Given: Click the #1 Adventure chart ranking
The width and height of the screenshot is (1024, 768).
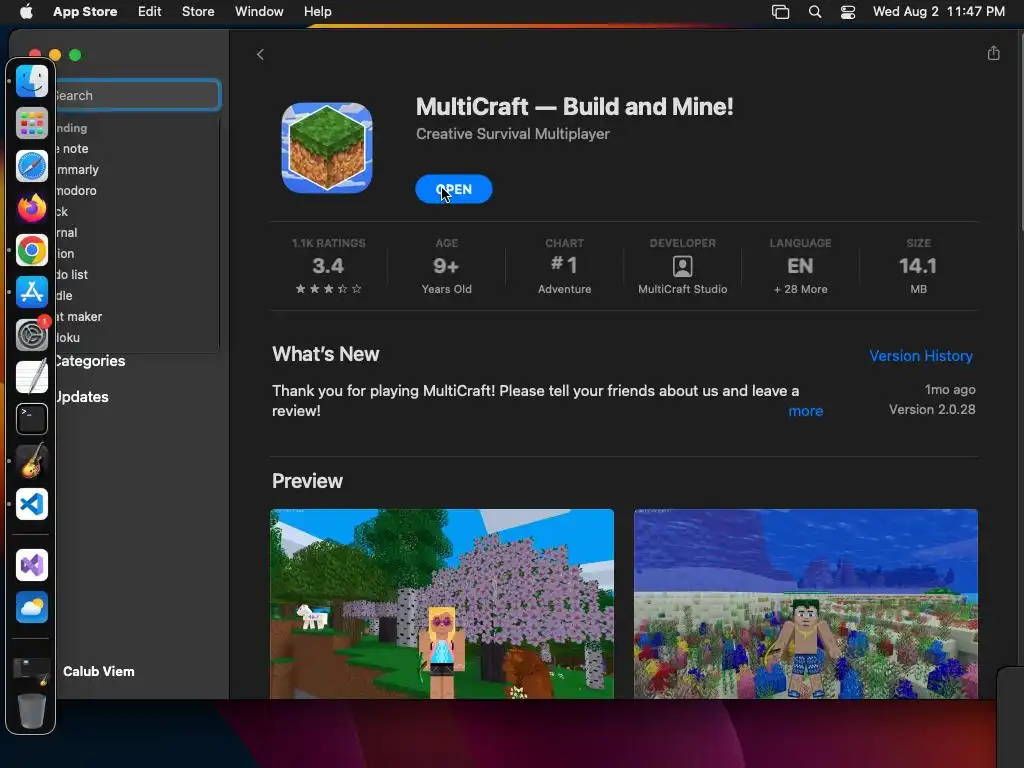Looking at the screenshot, I should pyautogui.click(x=564, y=266).
